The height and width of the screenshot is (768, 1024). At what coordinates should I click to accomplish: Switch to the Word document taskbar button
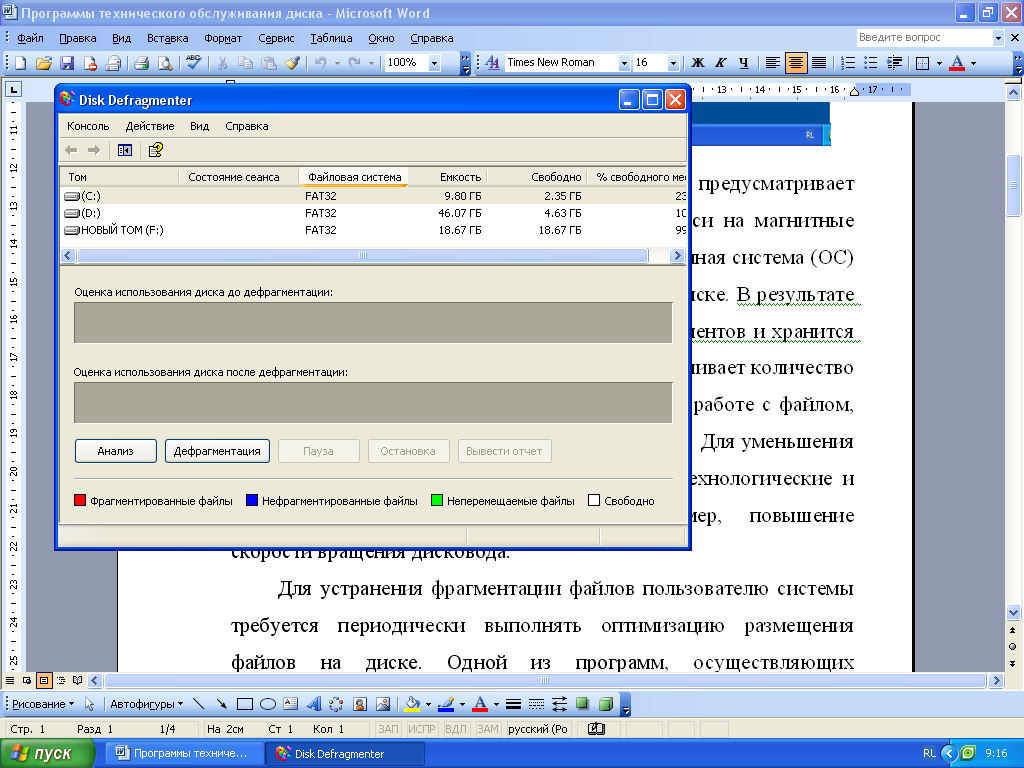pos(184,753)
